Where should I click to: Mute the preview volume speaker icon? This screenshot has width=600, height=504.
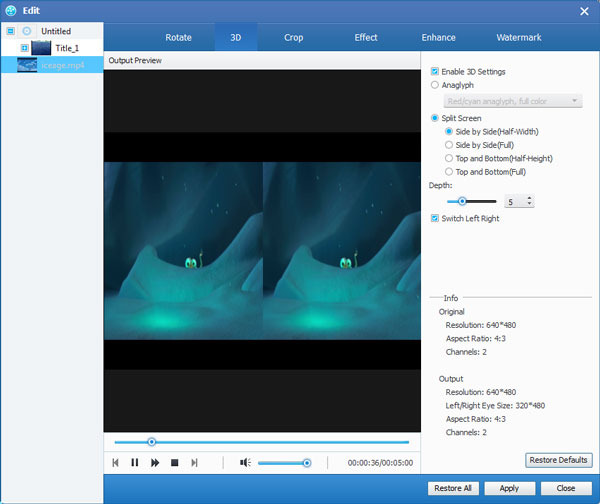click(x=245, y=463)
